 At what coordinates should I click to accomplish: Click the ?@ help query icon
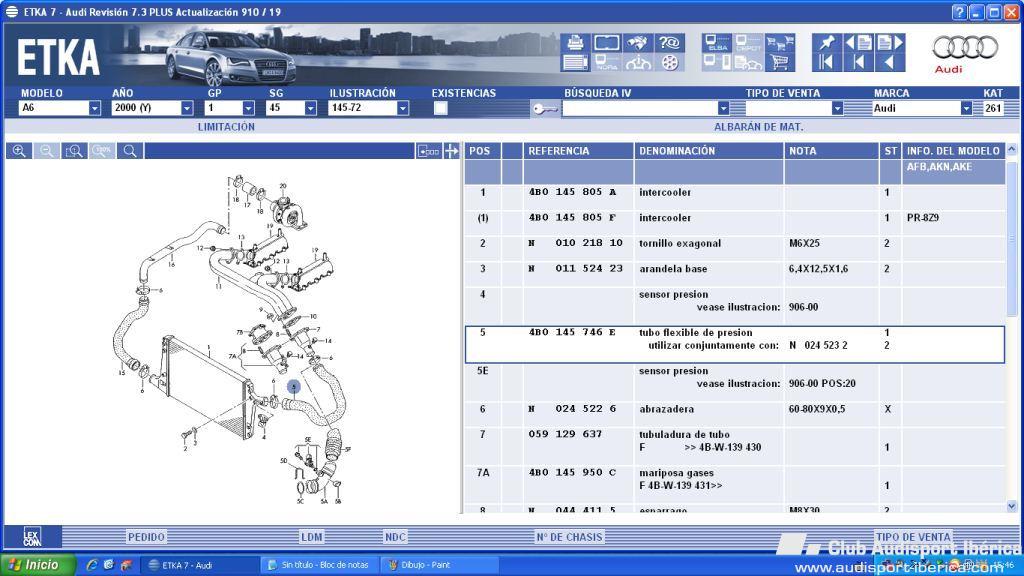[669, 42]
